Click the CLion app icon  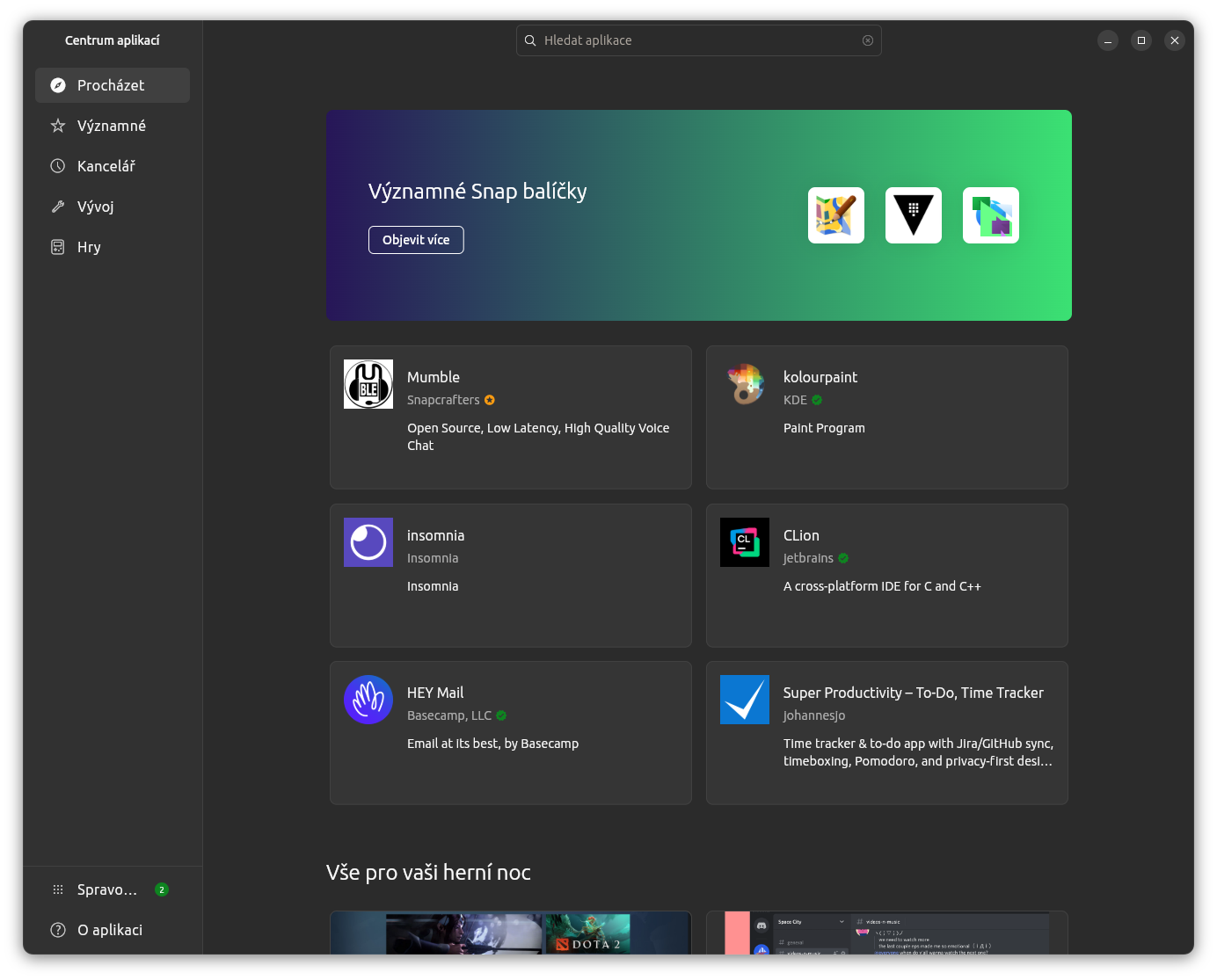coord(745,542)
